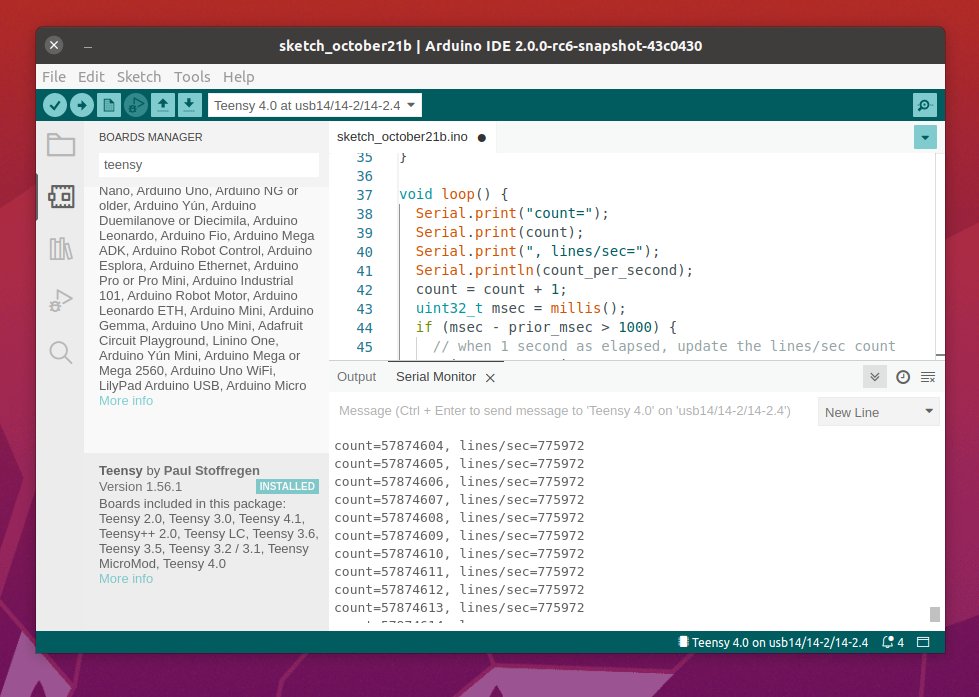The height and width of the screenshot is (697, 979).
Task: Open the Tools menu
Action: pos(192,77)
